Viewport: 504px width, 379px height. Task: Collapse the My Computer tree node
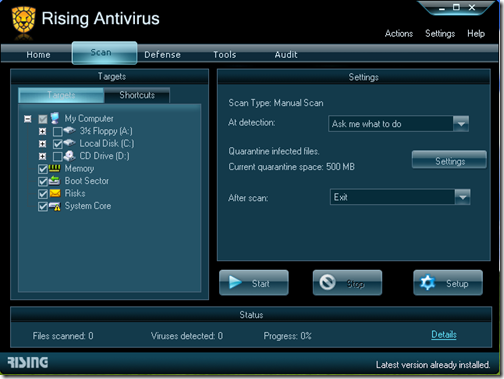28,119
